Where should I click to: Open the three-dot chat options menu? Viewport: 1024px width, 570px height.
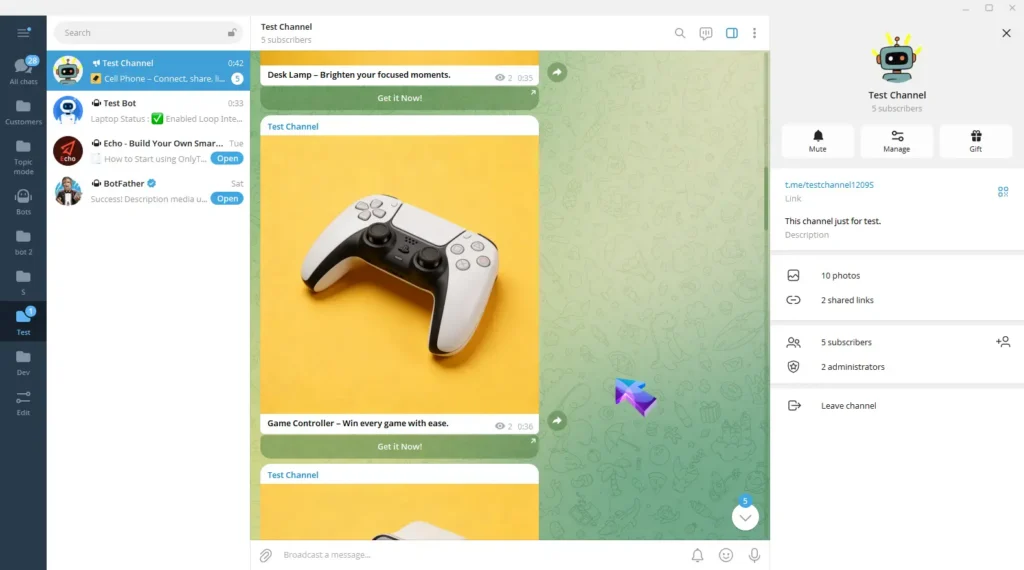coord(754,33)
